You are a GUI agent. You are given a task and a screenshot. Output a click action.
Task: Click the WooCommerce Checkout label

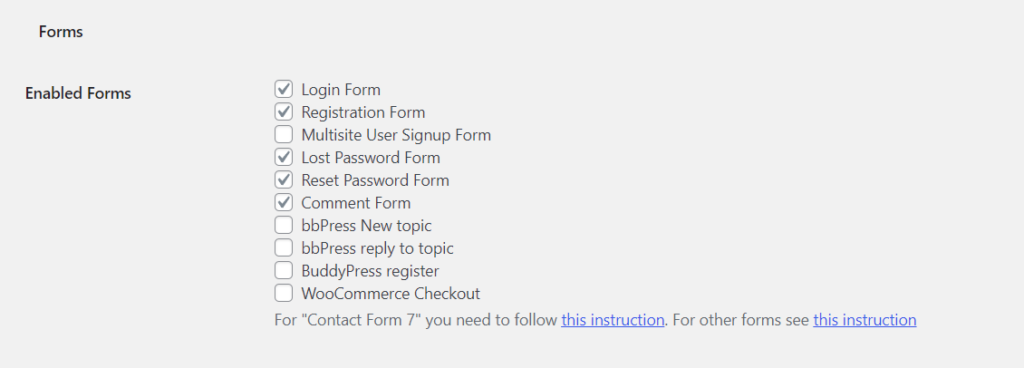[x=391, y=294]
